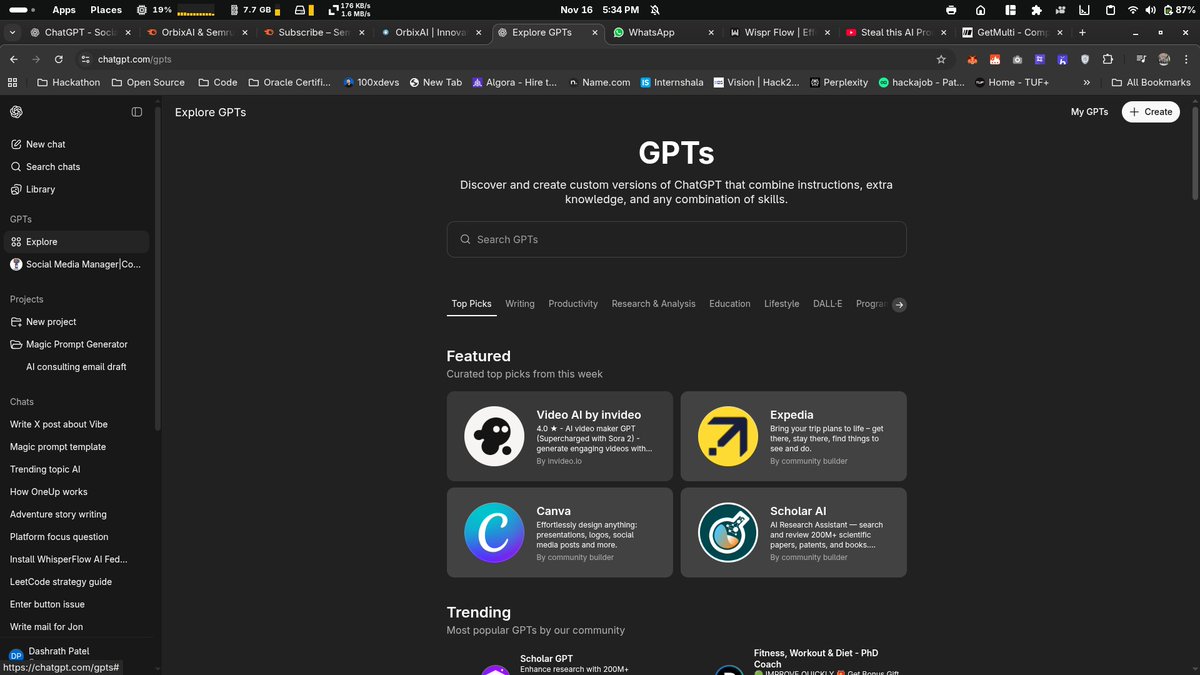The height and width of the screenshot is (675, 1200).
Task: Toggle the notifications bell in the top panel
Action: (x=655, y=9)
